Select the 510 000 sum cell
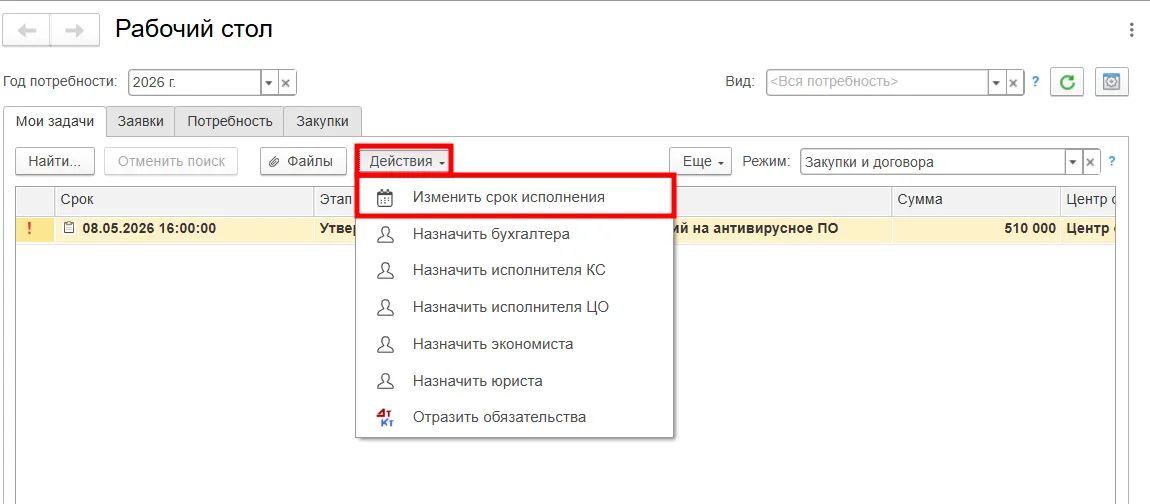This screenshot has height=504, width=1150. [x=976, y=229]
